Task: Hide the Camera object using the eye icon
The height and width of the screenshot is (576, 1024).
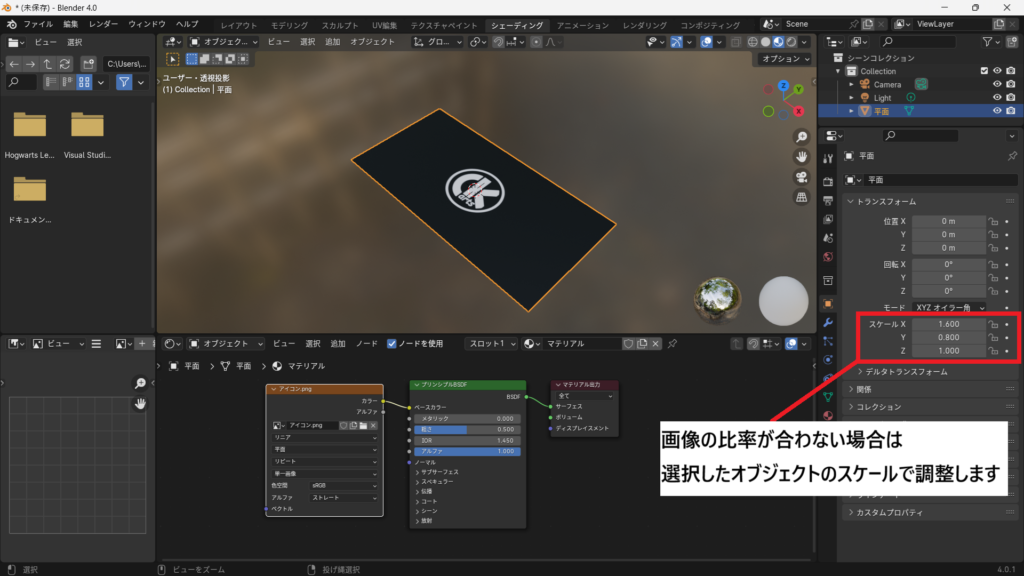Action: (997, 84)
